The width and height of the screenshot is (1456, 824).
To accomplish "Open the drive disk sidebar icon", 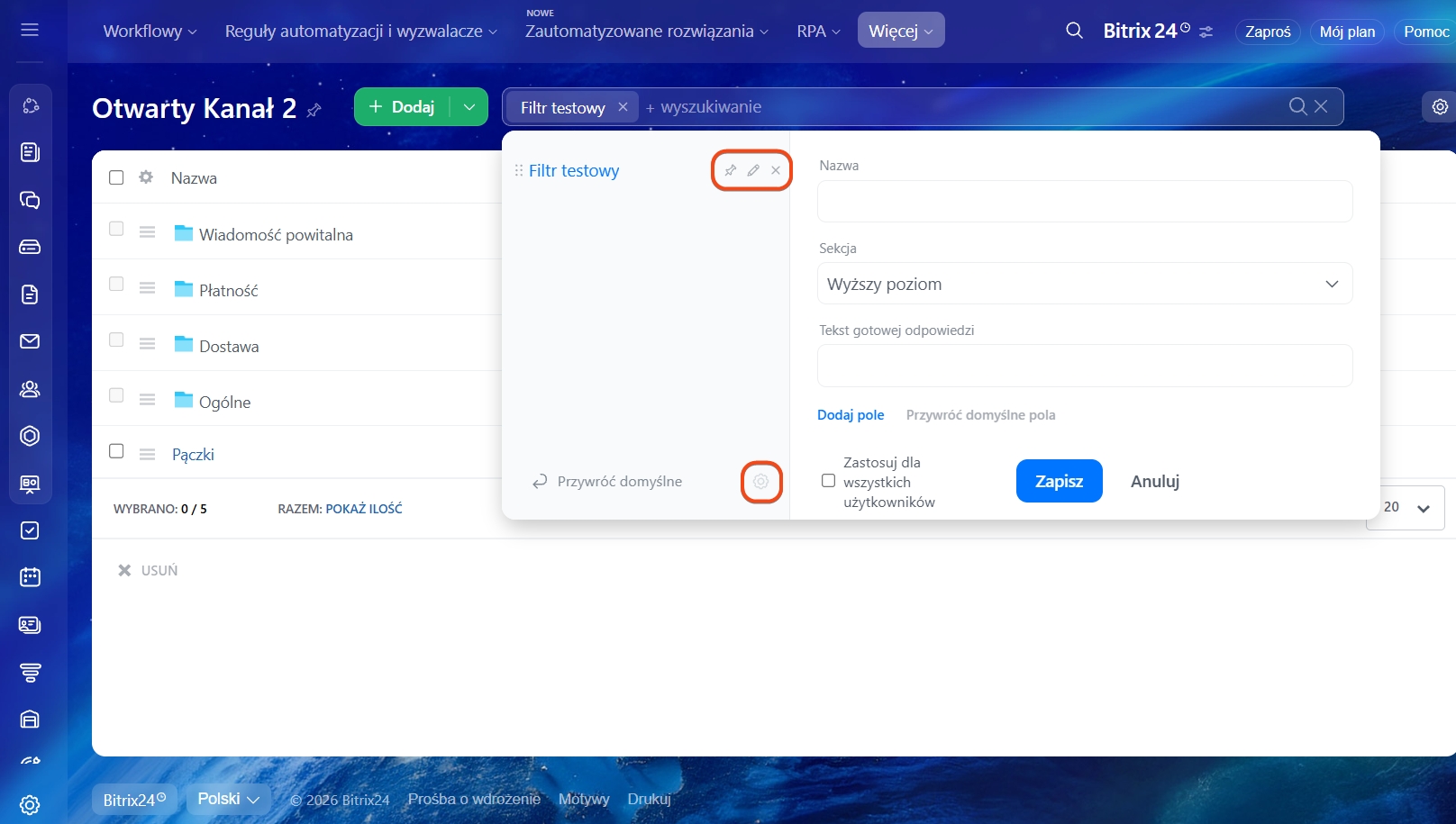I will (30, 247).
